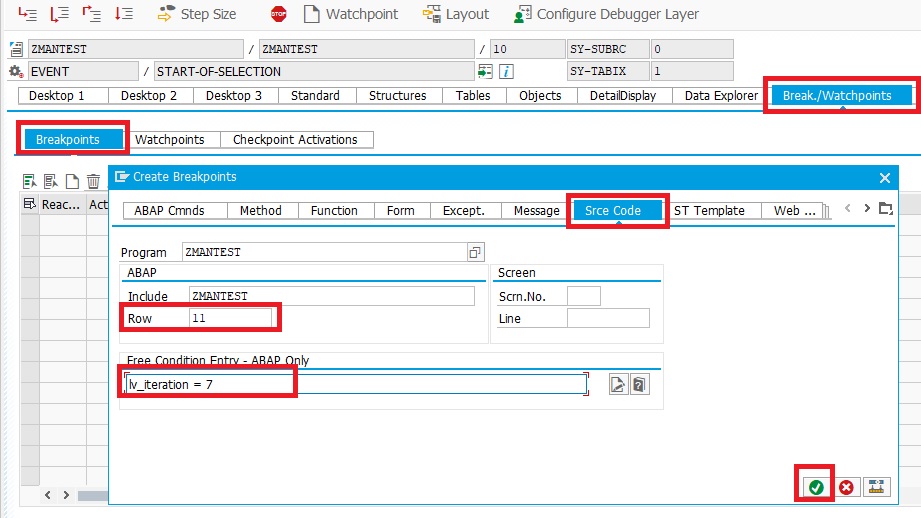The width and height of the screenshot is (921, 518).
Task: Click the right scroll arrow below the table
Action: point(66,495)
